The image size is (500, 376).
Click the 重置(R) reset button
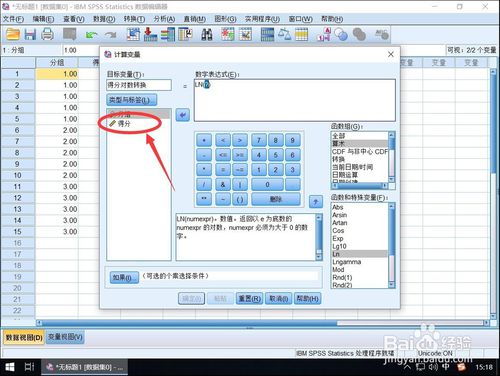tap(249, 298)
